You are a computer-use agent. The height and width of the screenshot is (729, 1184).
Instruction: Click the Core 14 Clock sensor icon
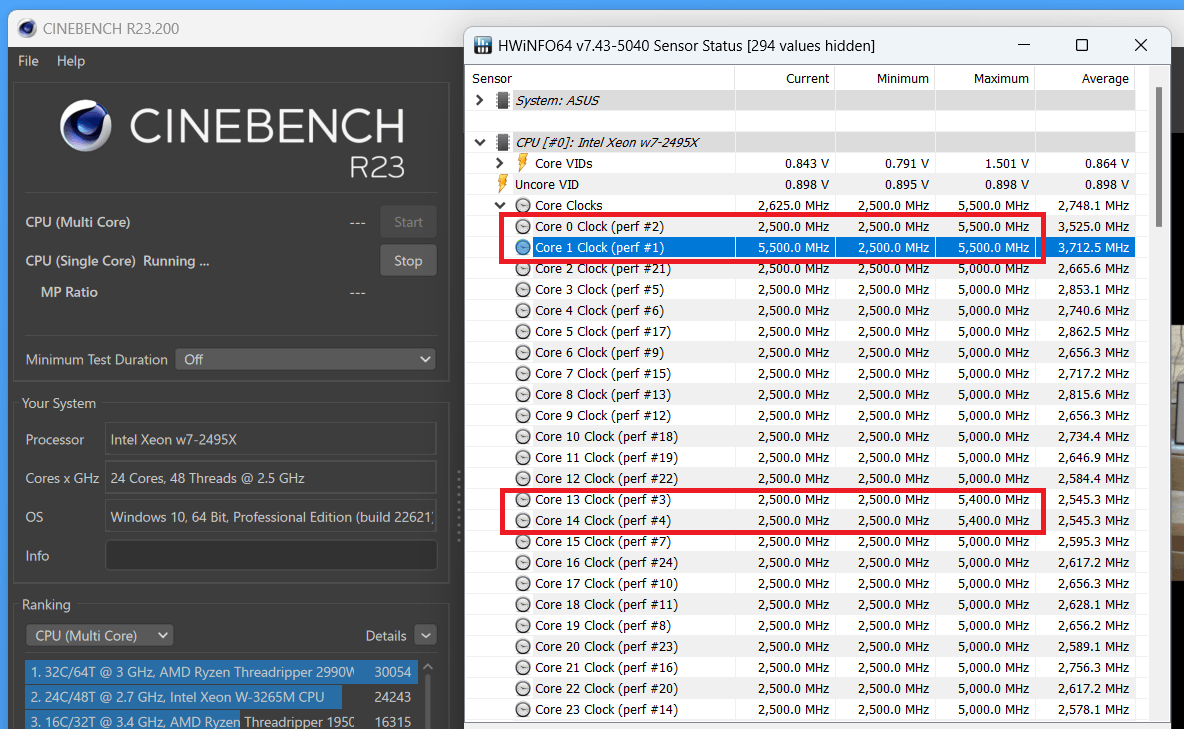click(523, 520)
